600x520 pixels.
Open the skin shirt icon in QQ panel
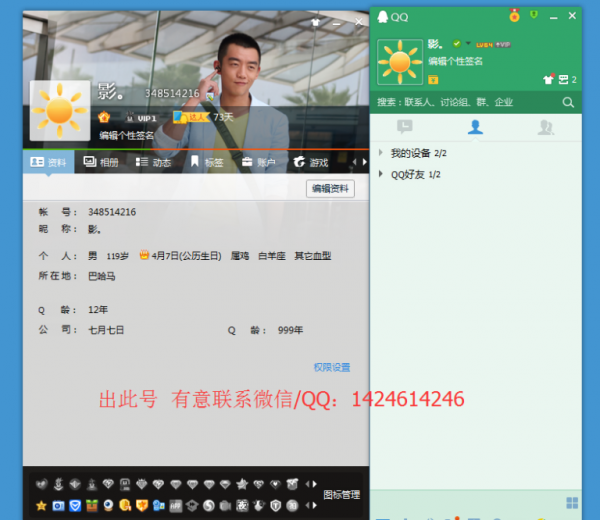[x=549, y=79]
